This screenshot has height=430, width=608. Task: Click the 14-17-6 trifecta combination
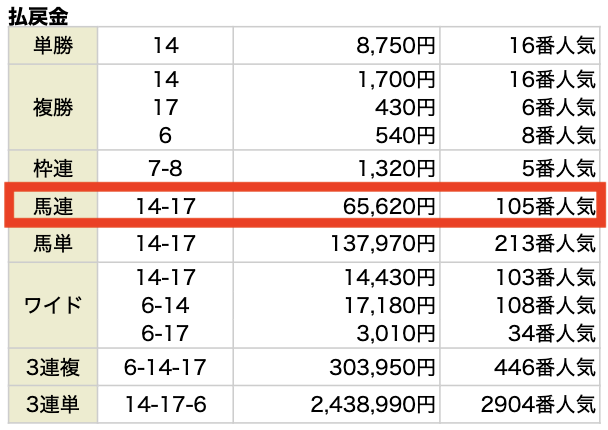click(x=166, y=405)
